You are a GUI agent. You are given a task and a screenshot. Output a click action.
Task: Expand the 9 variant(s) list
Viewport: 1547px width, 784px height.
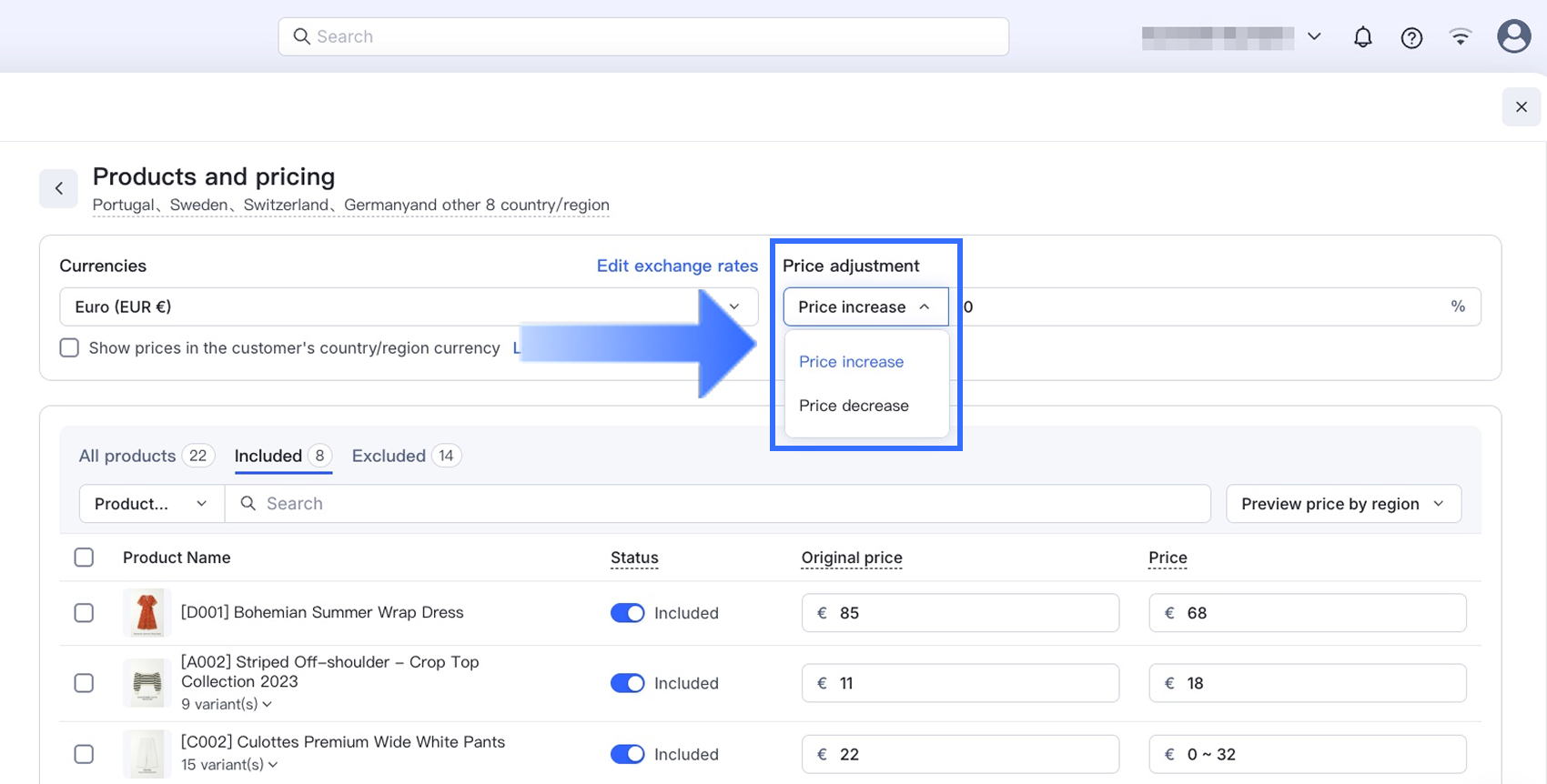(226, 704)
